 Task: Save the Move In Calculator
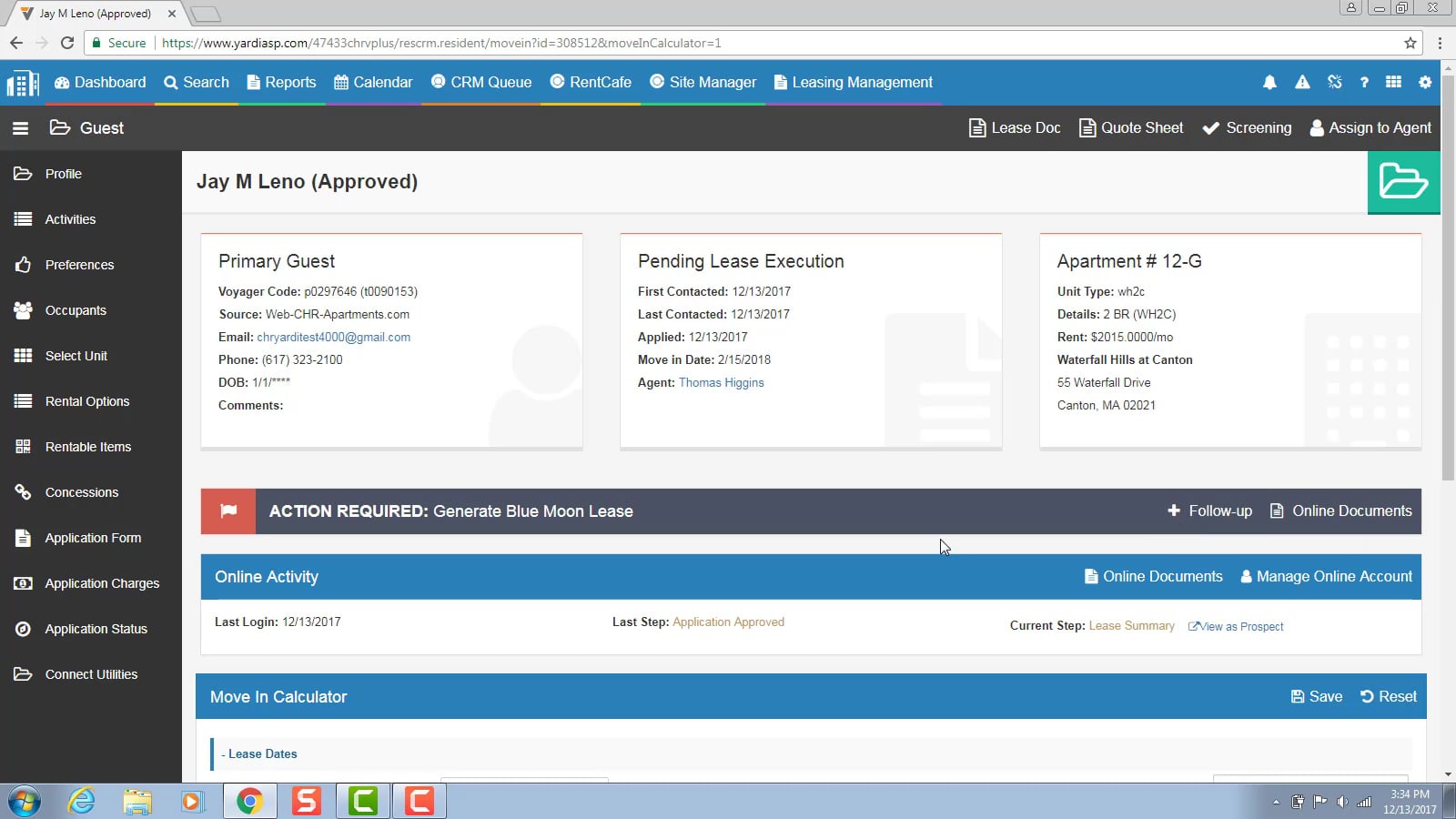(x=1316, y=696)
